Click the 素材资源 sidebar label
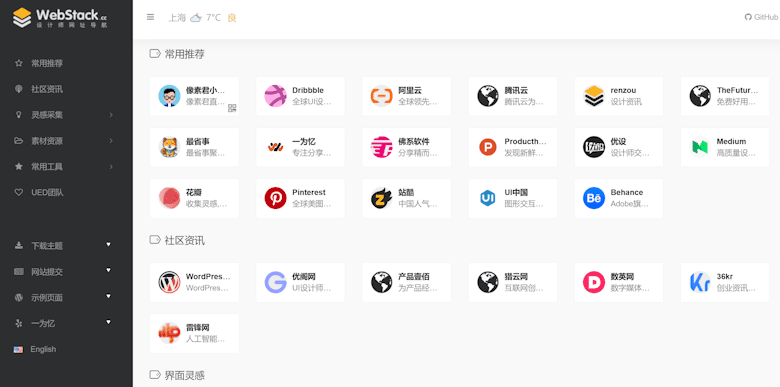The width and height of the screenshot is (780, 387). (47, 141)
